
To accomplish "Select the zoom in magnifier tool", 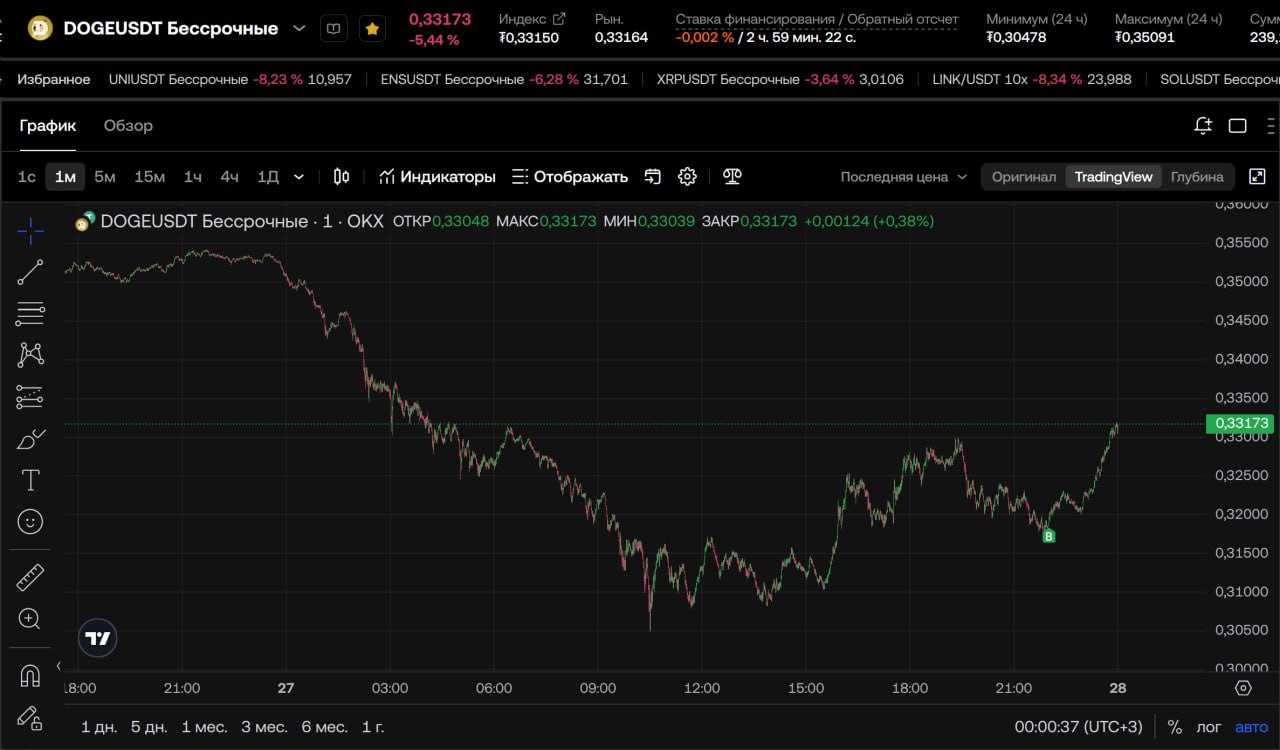I will [31, 619].
